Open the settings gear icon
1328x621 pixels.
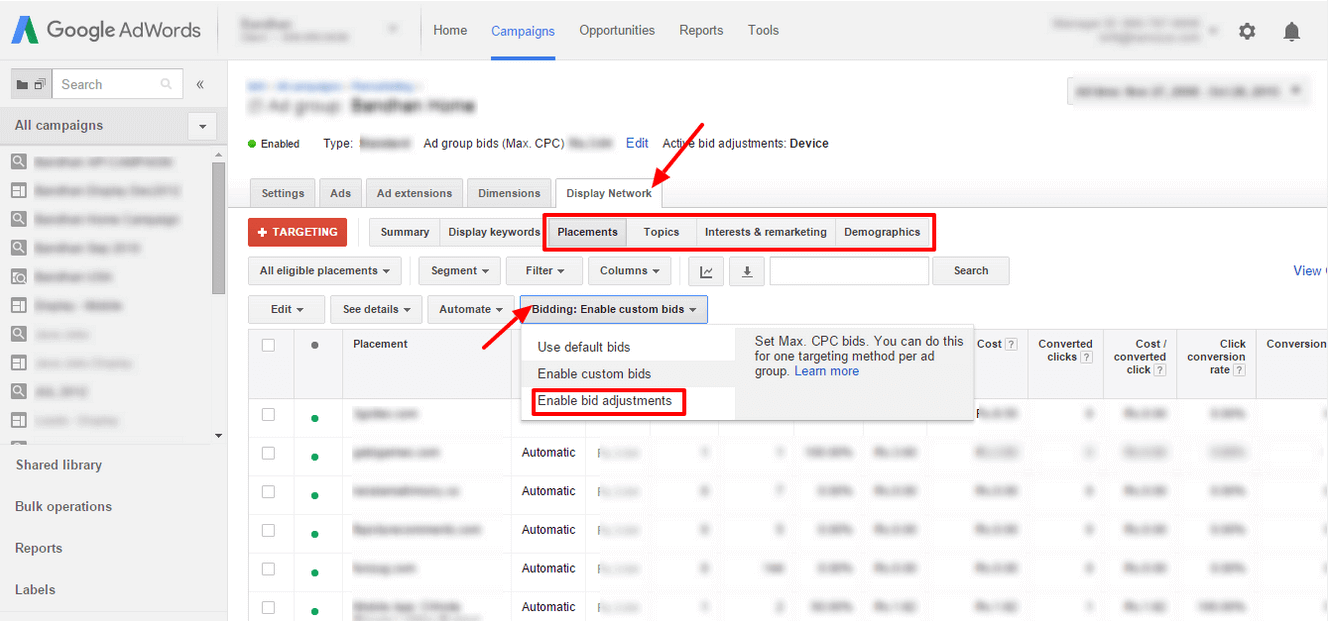coord(1246,31)
